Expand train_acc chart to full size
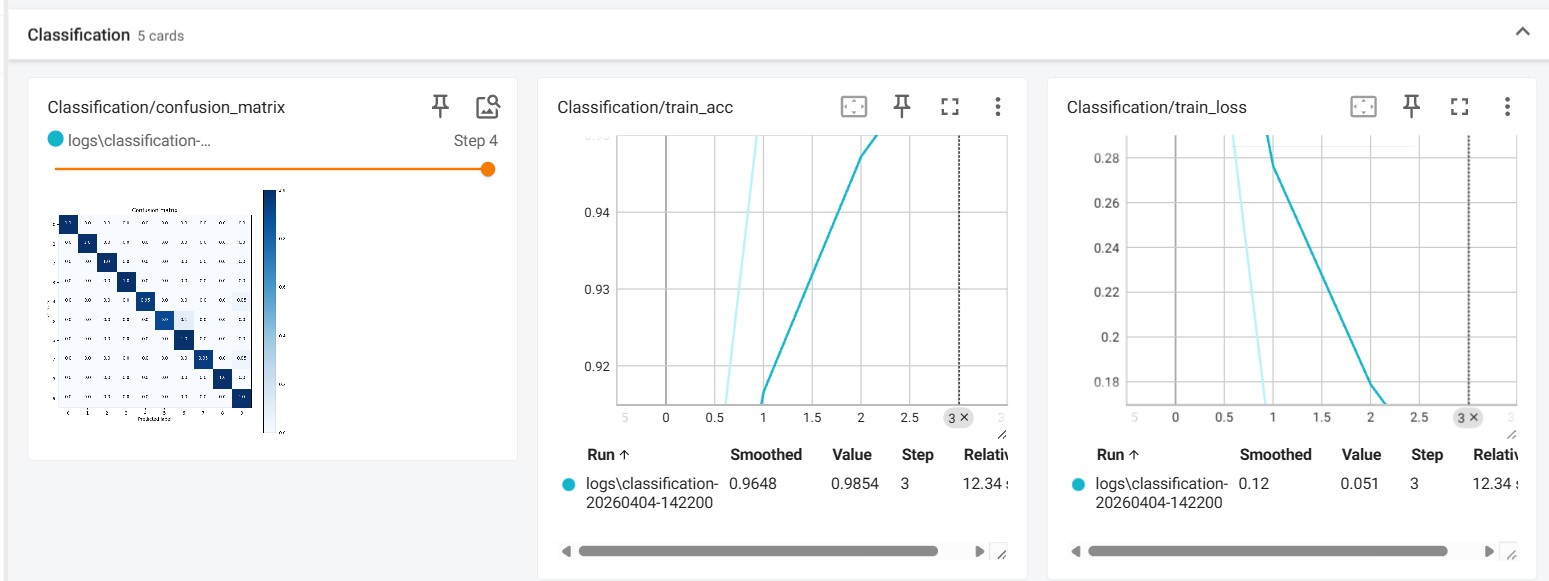 (x=950, y=107)
